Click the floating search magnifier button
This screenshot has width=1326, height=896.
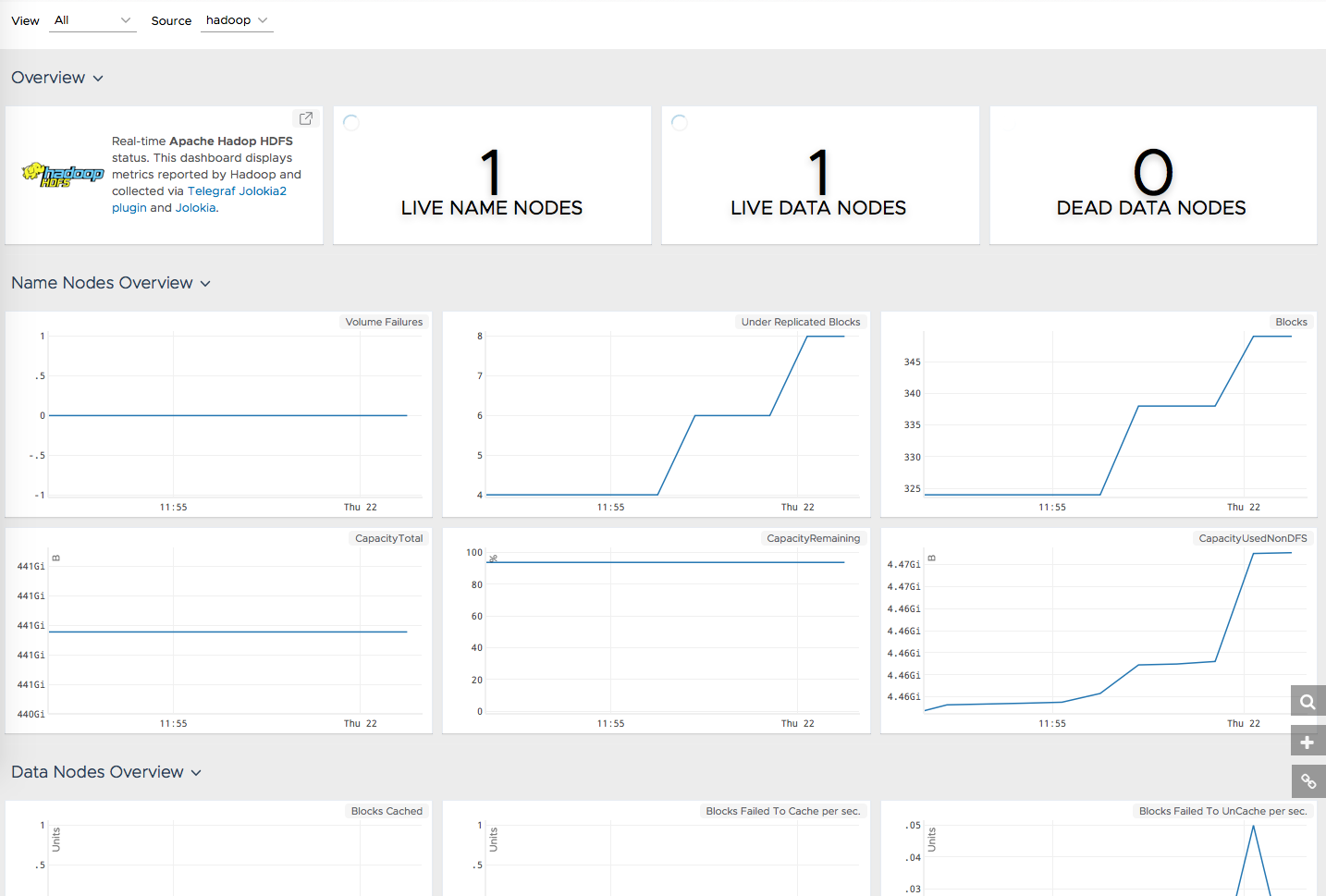[x=1308, y=702]
